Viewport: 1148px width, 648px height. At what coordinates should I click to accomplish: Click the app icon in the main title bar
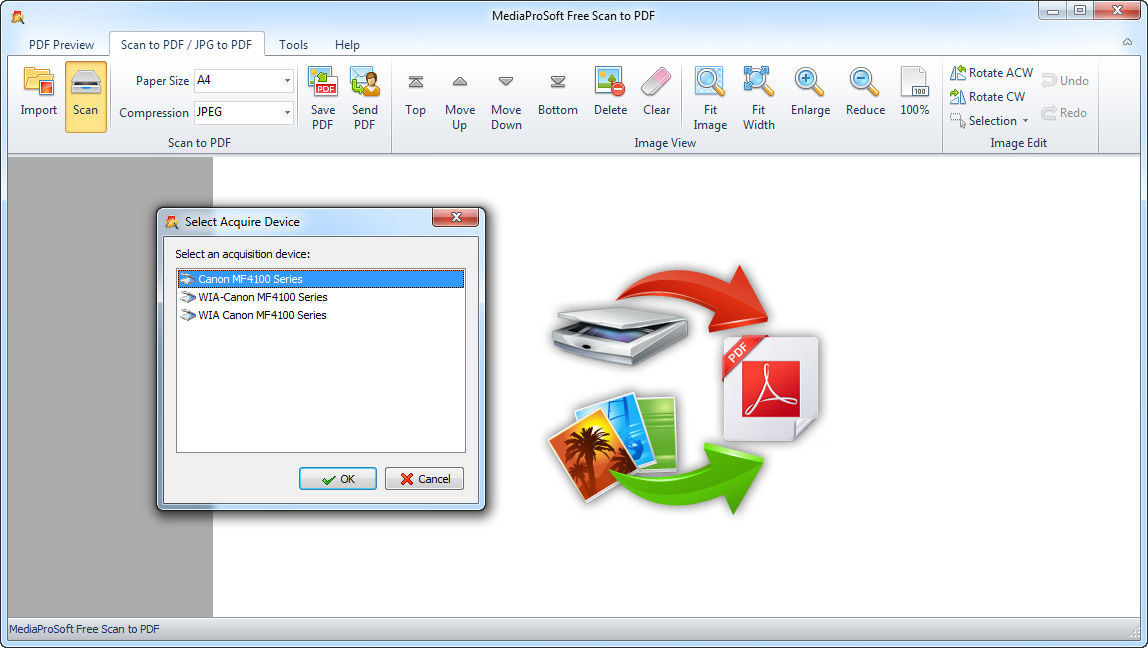click(x=18, y=16)
